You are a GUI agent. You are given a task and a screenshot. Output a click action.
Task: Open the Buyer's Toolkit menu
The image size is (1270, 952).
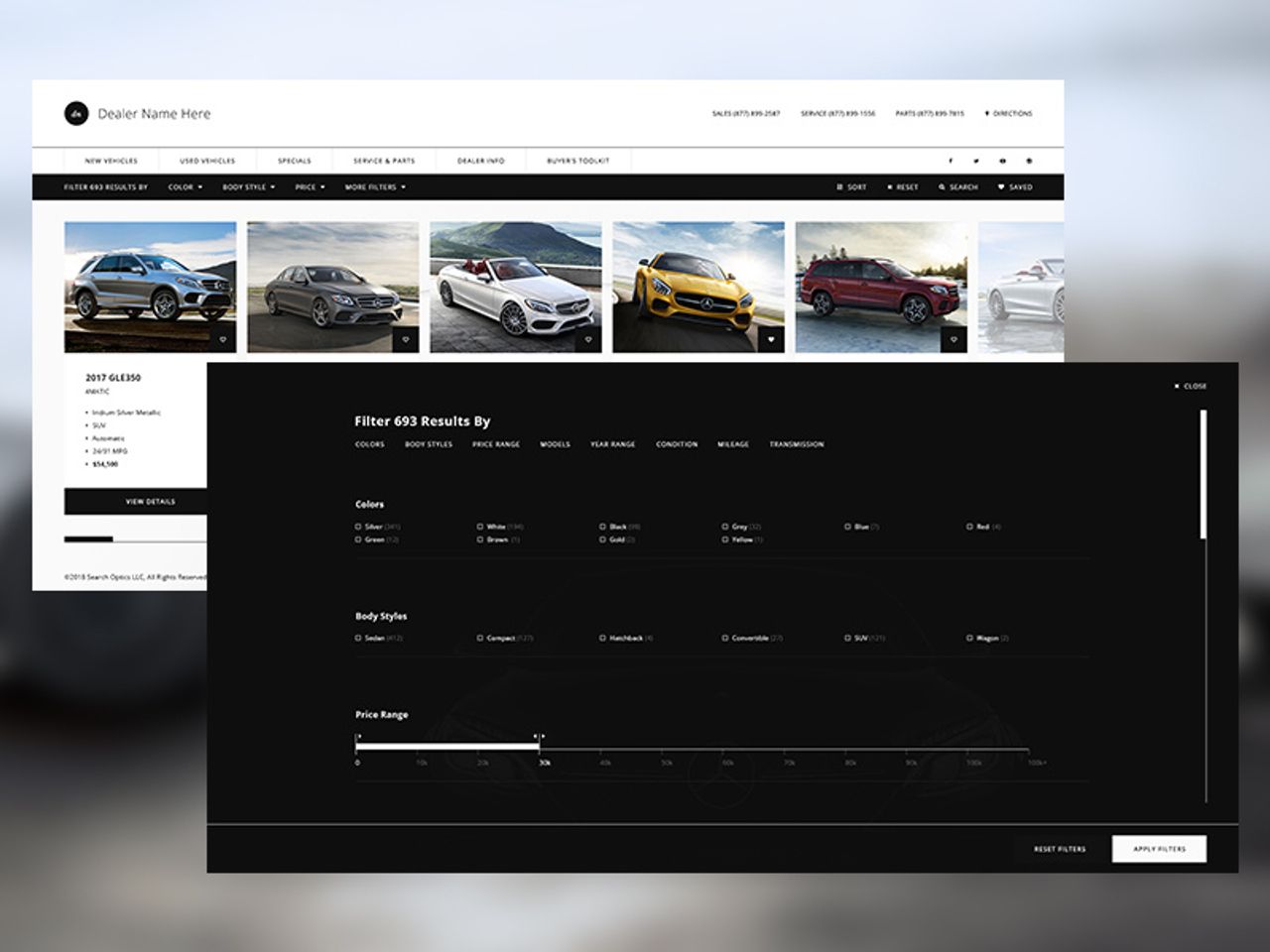pyautogui.click(x=578, y=161)
